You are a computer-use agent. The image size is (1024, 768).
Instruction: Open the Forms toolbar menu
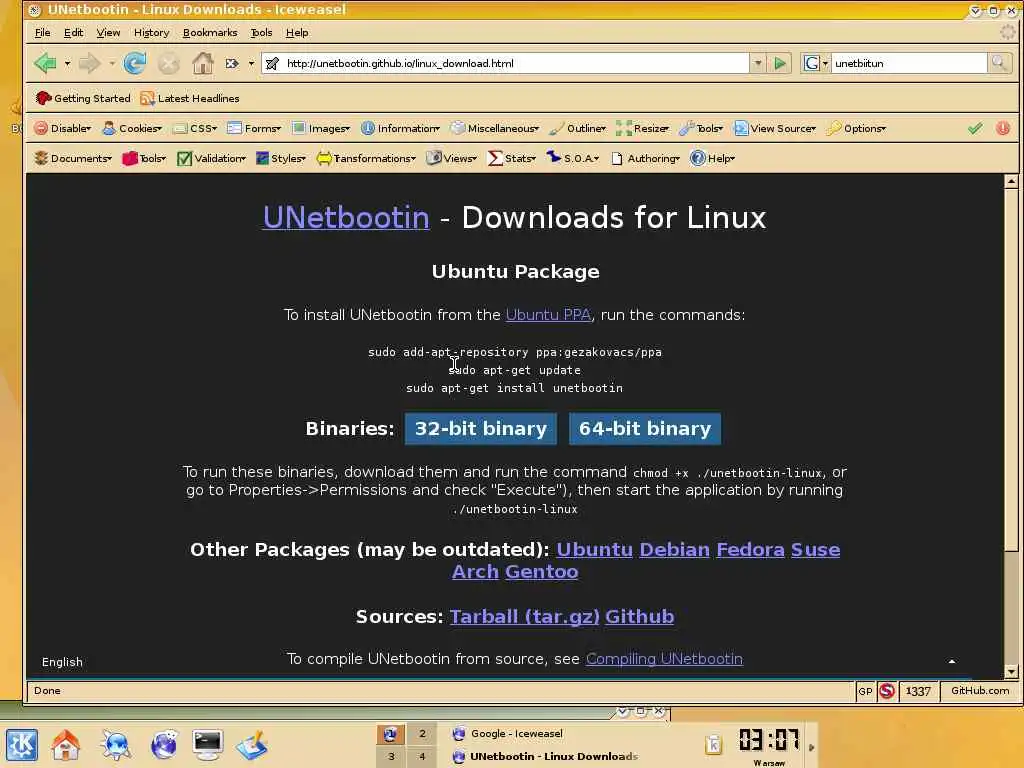(x=254, y=129)
